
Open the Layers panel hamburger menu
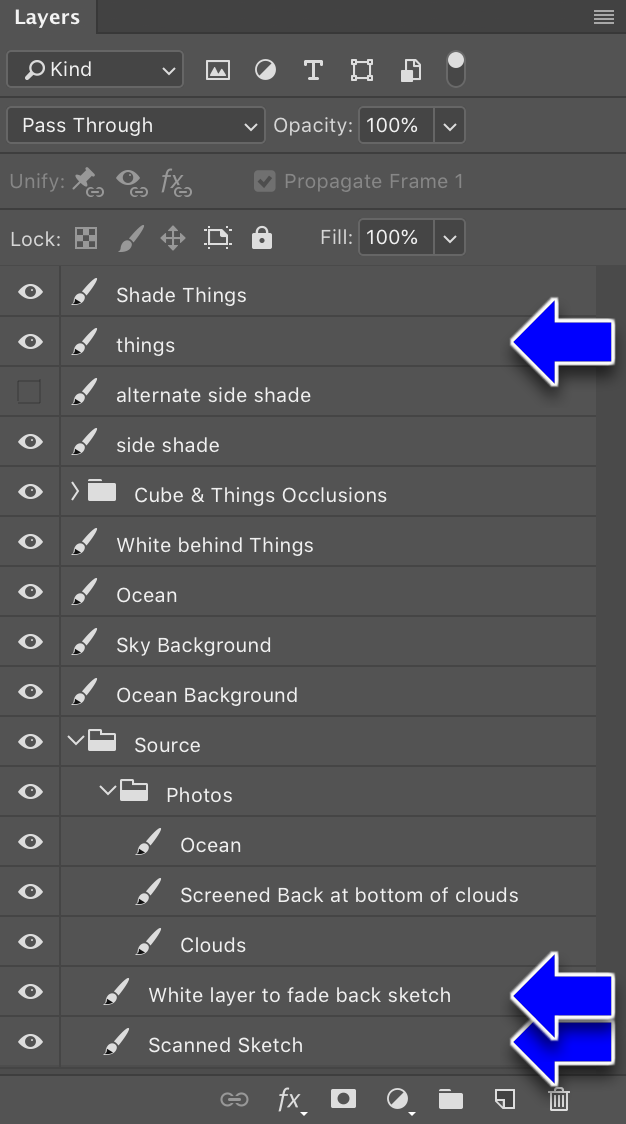point(604,16)
